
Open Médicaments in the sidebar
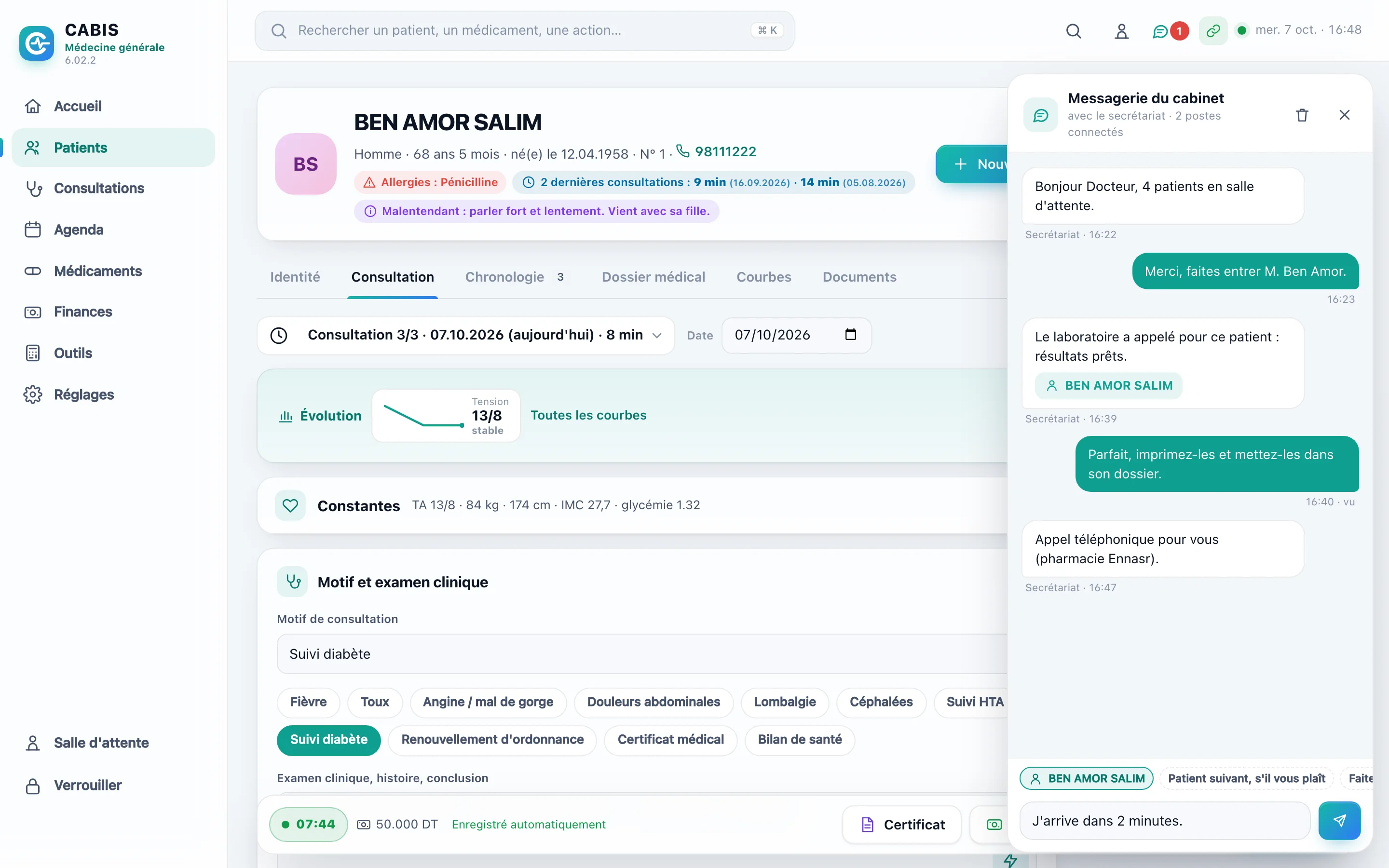click(113, 271)
